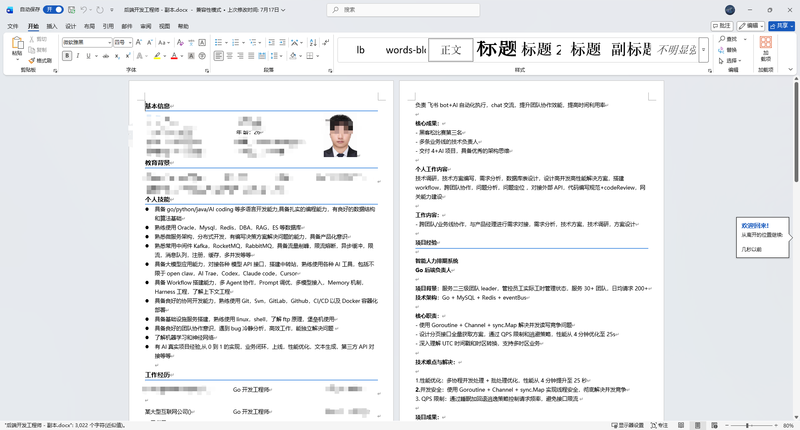800x430 pixels.
Task: Collapse the ribbon with chevron
Action: pos(790,69)
